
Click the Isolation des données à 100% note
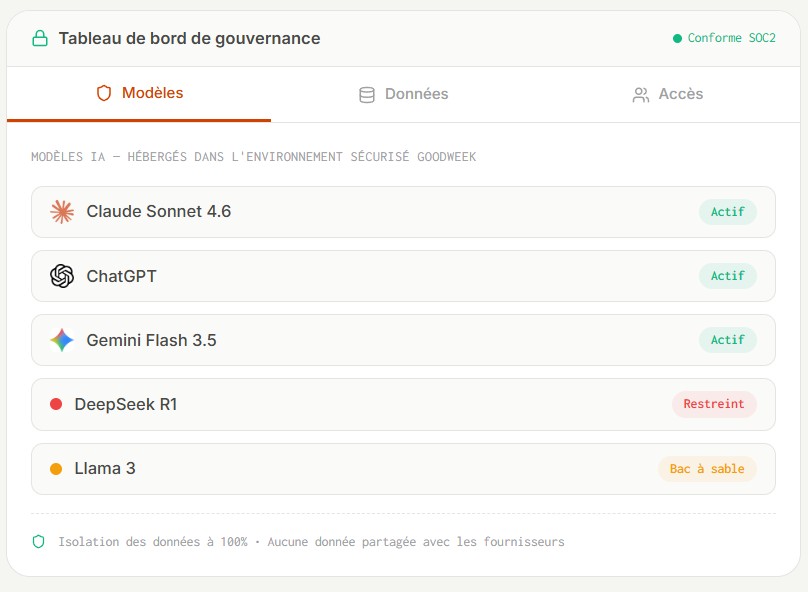click(311, 542)
